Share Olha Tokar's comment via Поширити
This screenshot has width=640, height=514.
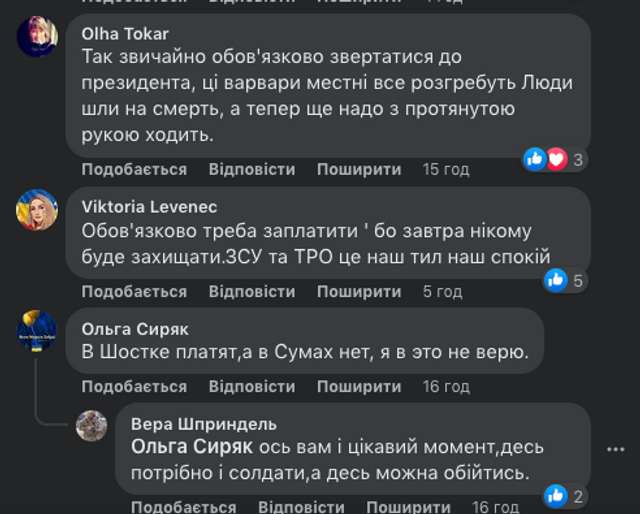(x=359, y=170)
